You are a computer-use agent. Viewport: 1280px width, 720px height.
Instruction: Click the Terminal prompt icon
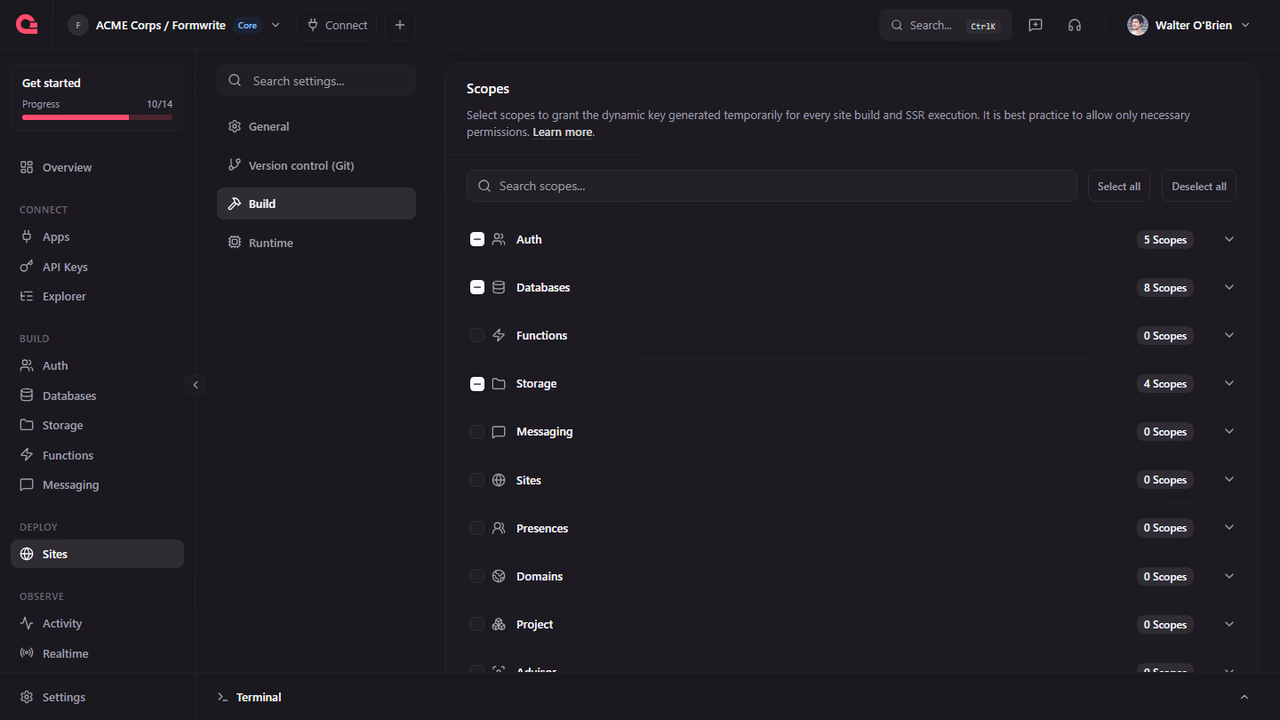click(x=223, y=697)
